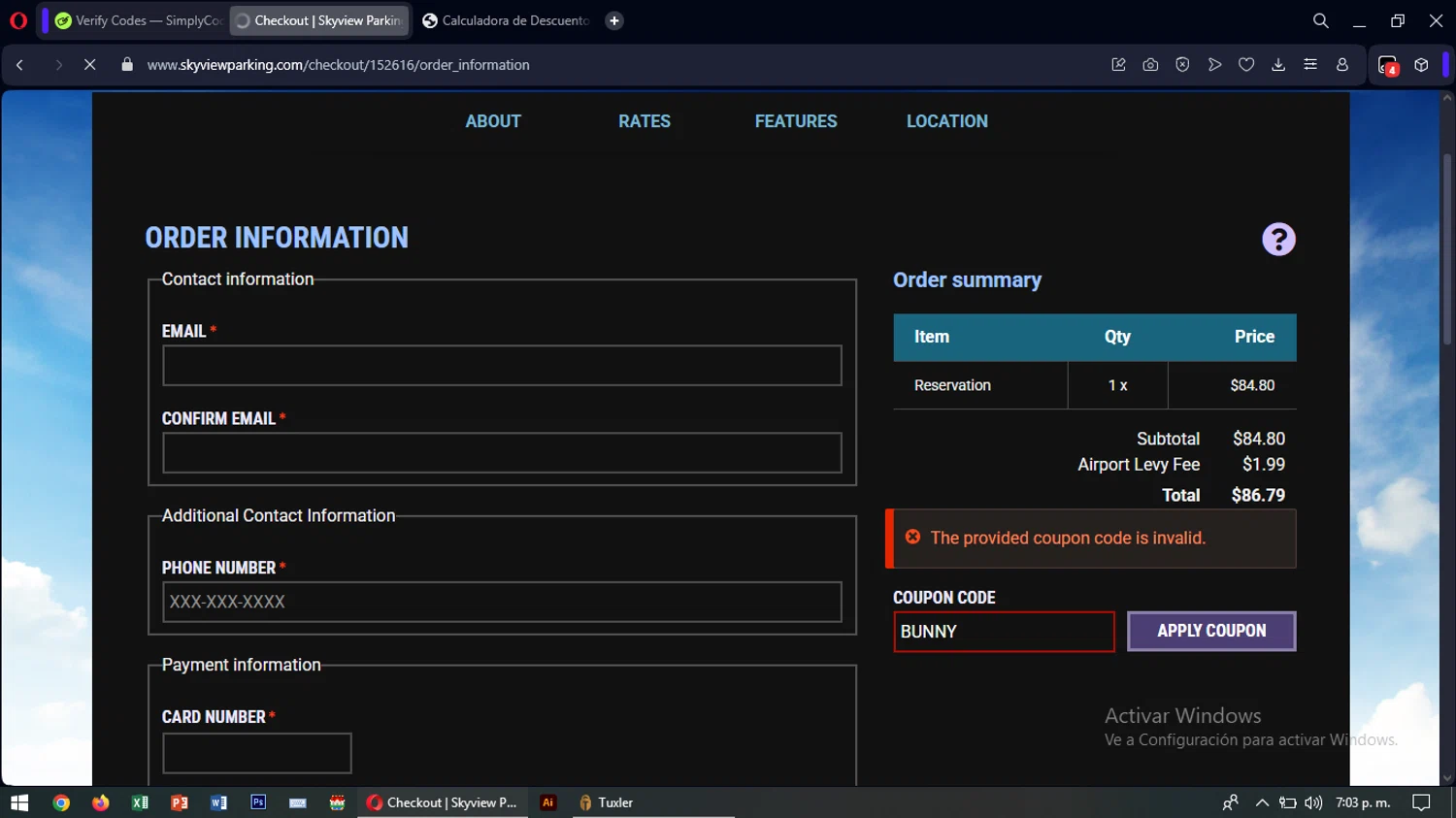Click the Total amount $86.79

point(1258,495)
